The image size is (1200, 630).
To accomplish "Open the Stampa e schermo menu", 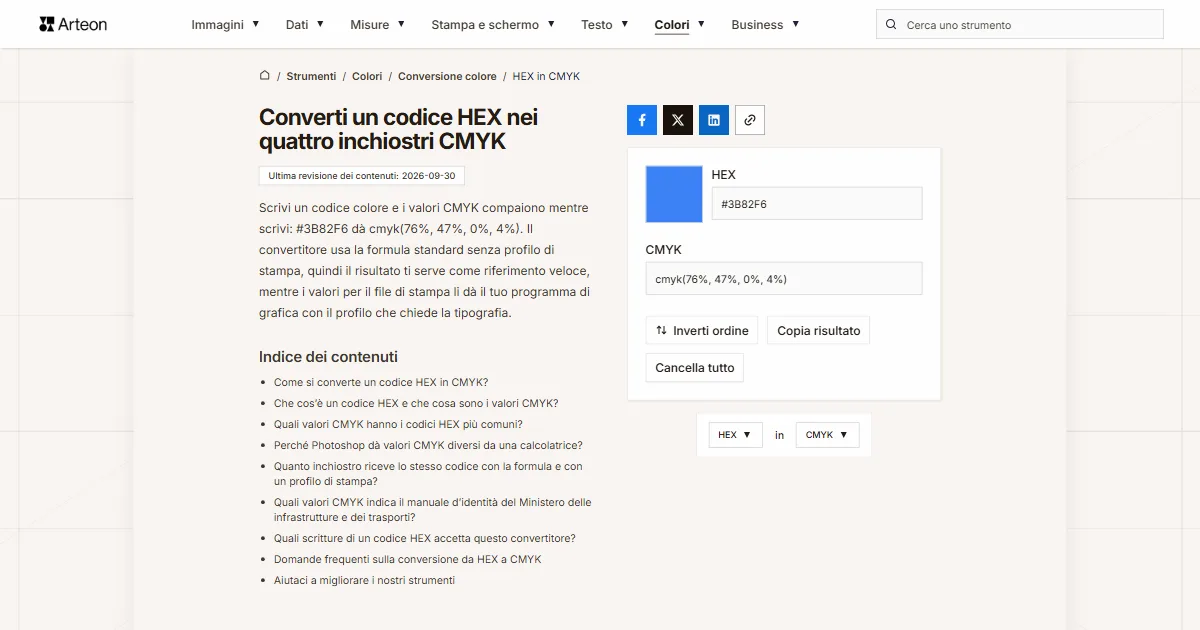I will coord(494,24).
